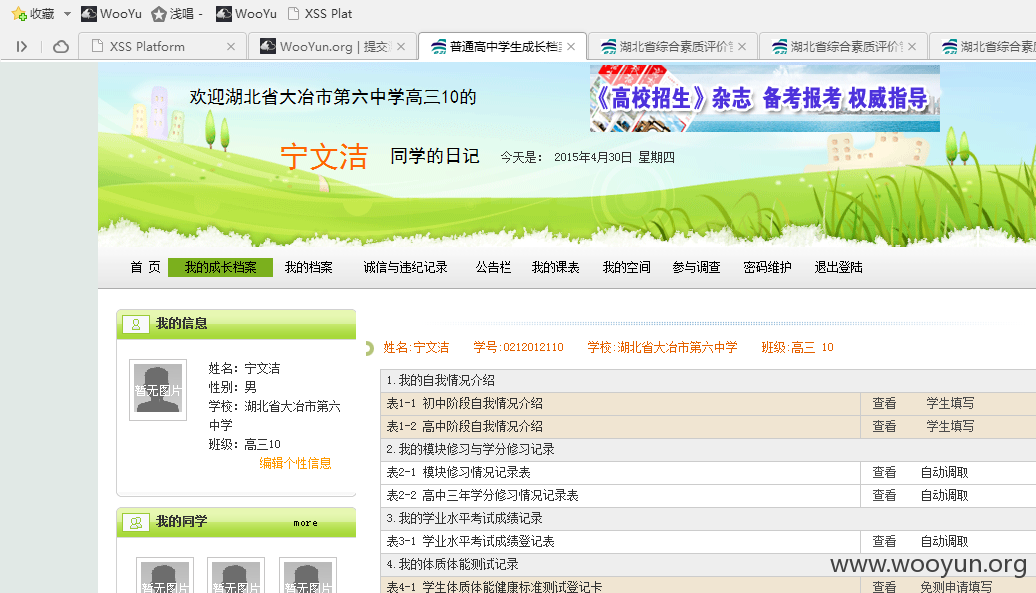This screenshot has height=593, width=1036.
Task: Click third classmate avatar thumbnail
Action: click(x=308, y=576)
